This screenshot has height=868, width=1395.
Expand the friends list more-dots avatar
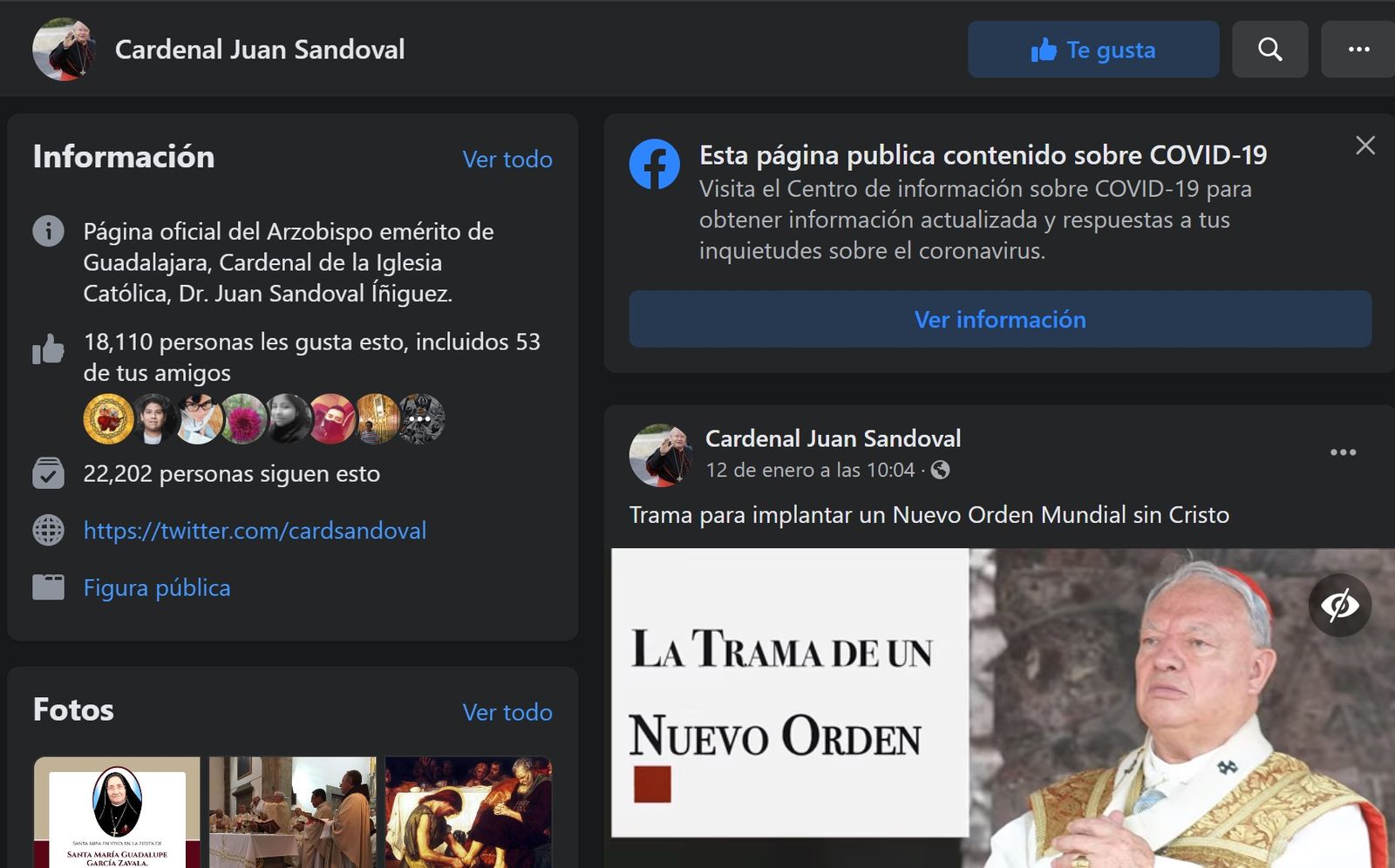click(x=421, y=419)
